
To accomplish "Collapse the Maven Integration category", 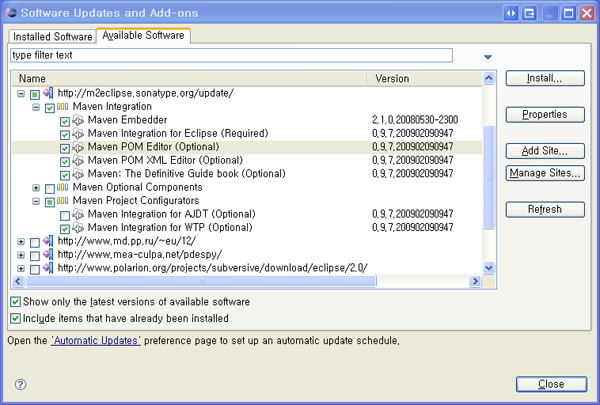I will click(x=36, y=107).
